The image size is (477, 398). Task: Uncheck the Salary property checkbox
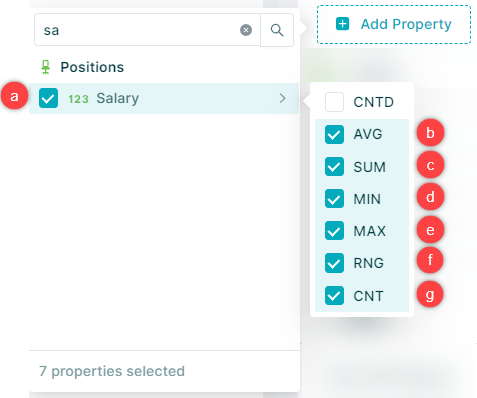[x=48, y=98]
